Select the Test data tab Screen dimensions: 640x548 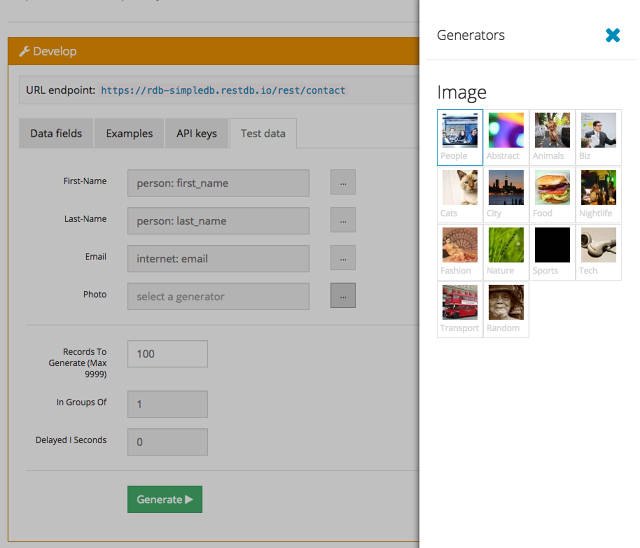pyautogui.click(x=263, y=133)
